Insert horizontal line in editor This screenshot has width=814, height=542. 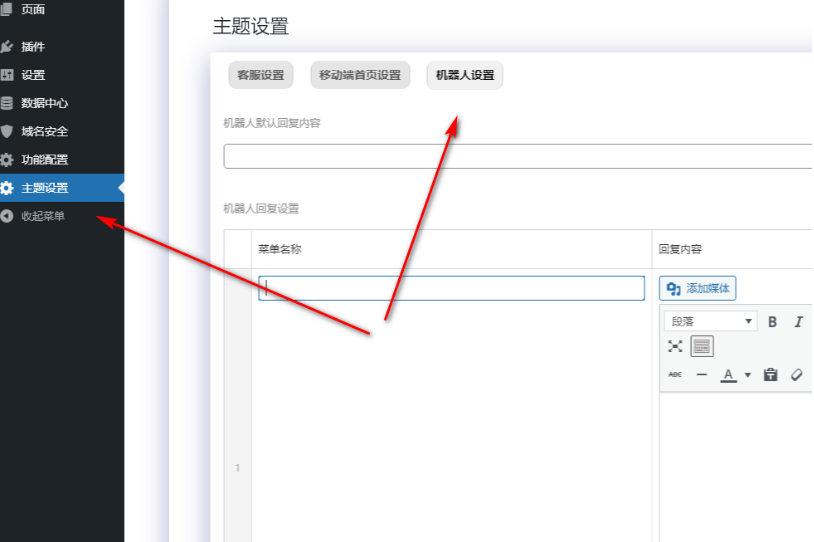pyautogui.click(x=701, y=374)
